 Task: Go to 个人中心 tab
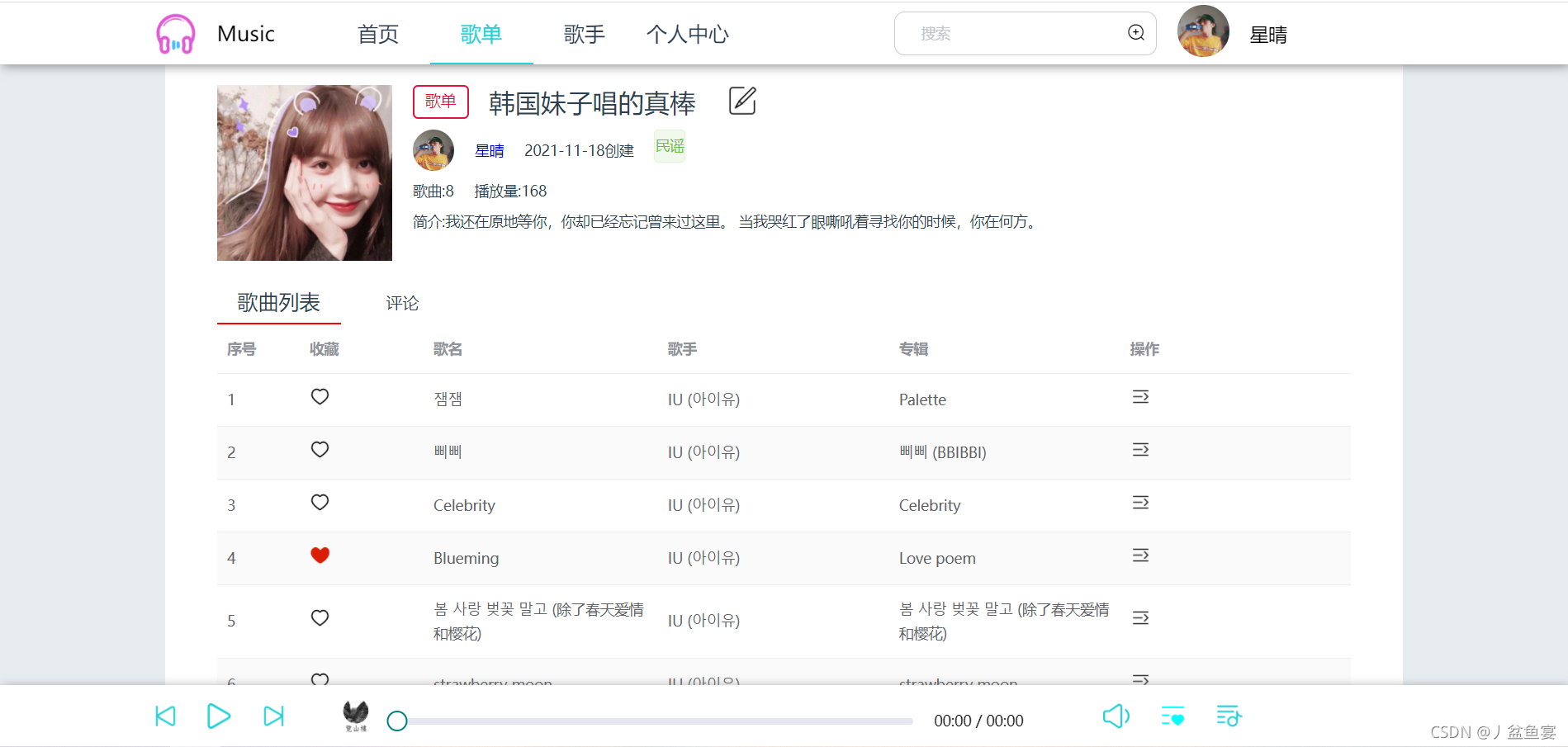(688, 34)
